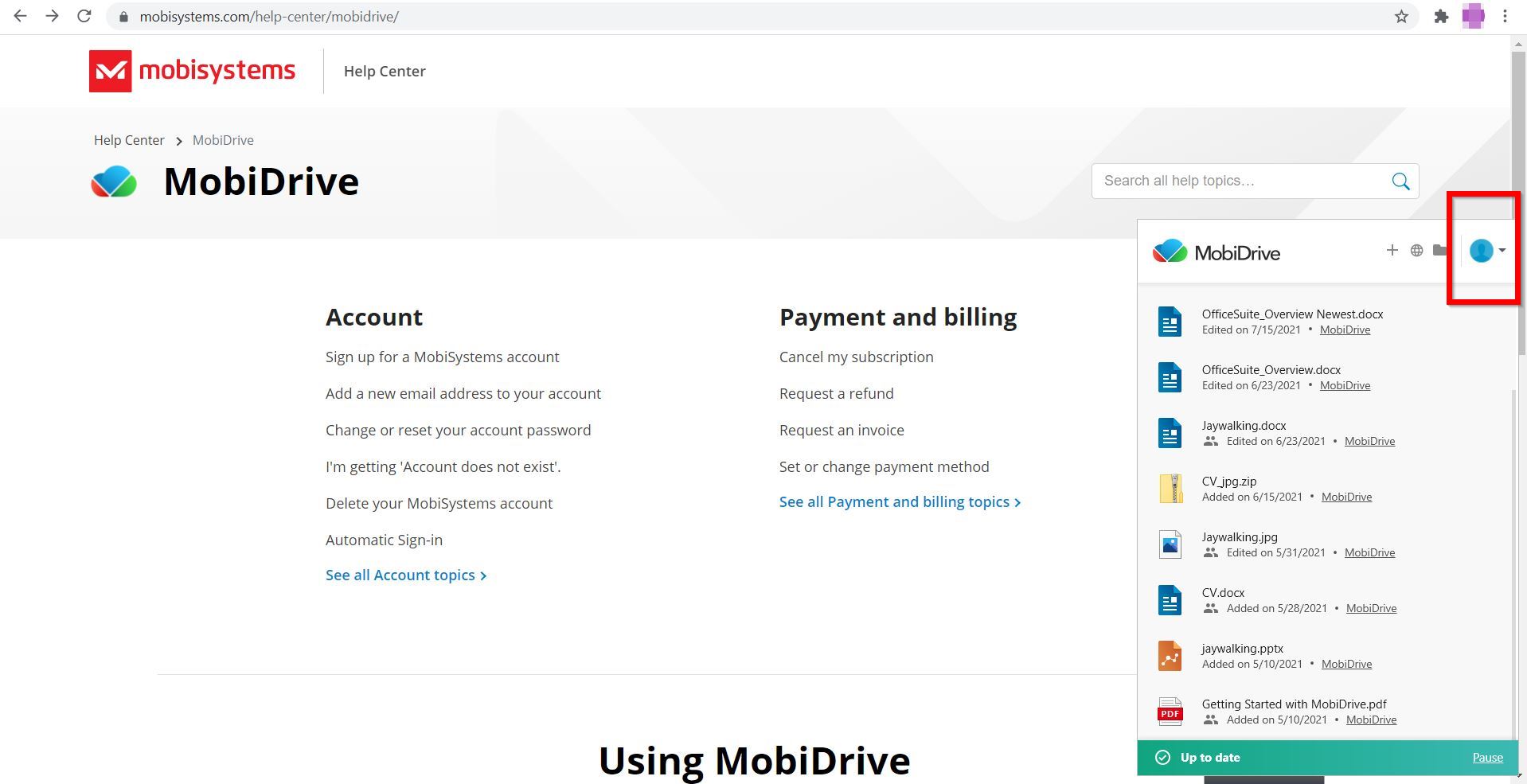Click the jaywalking.pptx presentation icon
The width and height of the screenshot is (1527, 784).
tap(1170, 656)
